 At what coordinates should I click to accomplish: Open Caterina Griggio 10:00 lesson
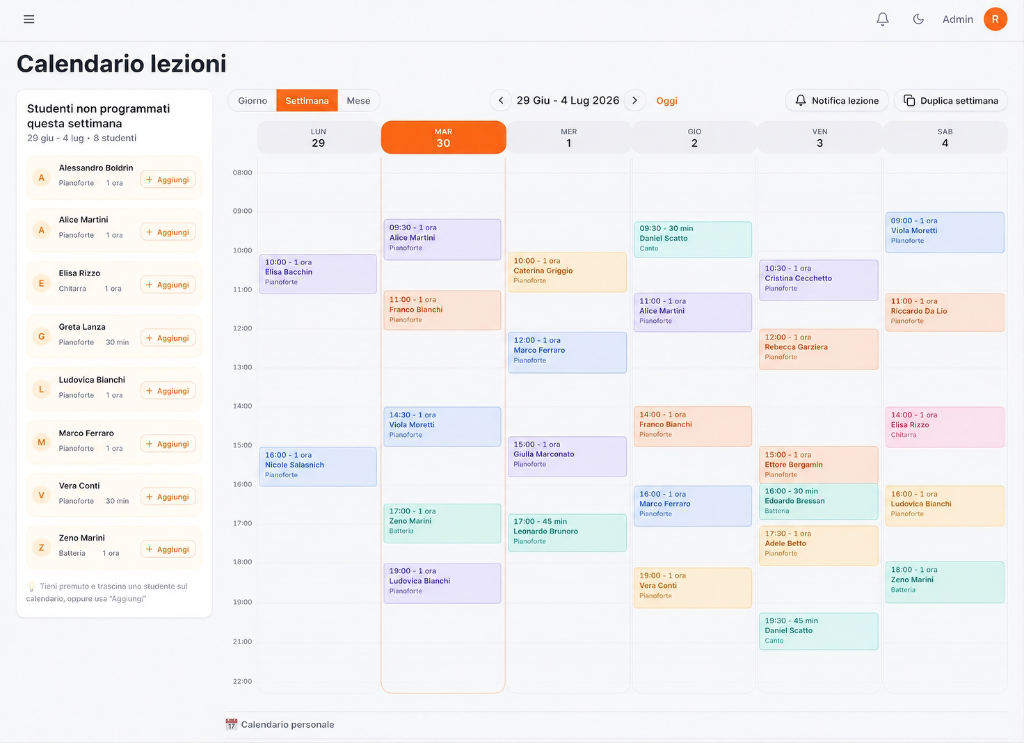pyautogui.click(x=568, y=272)
